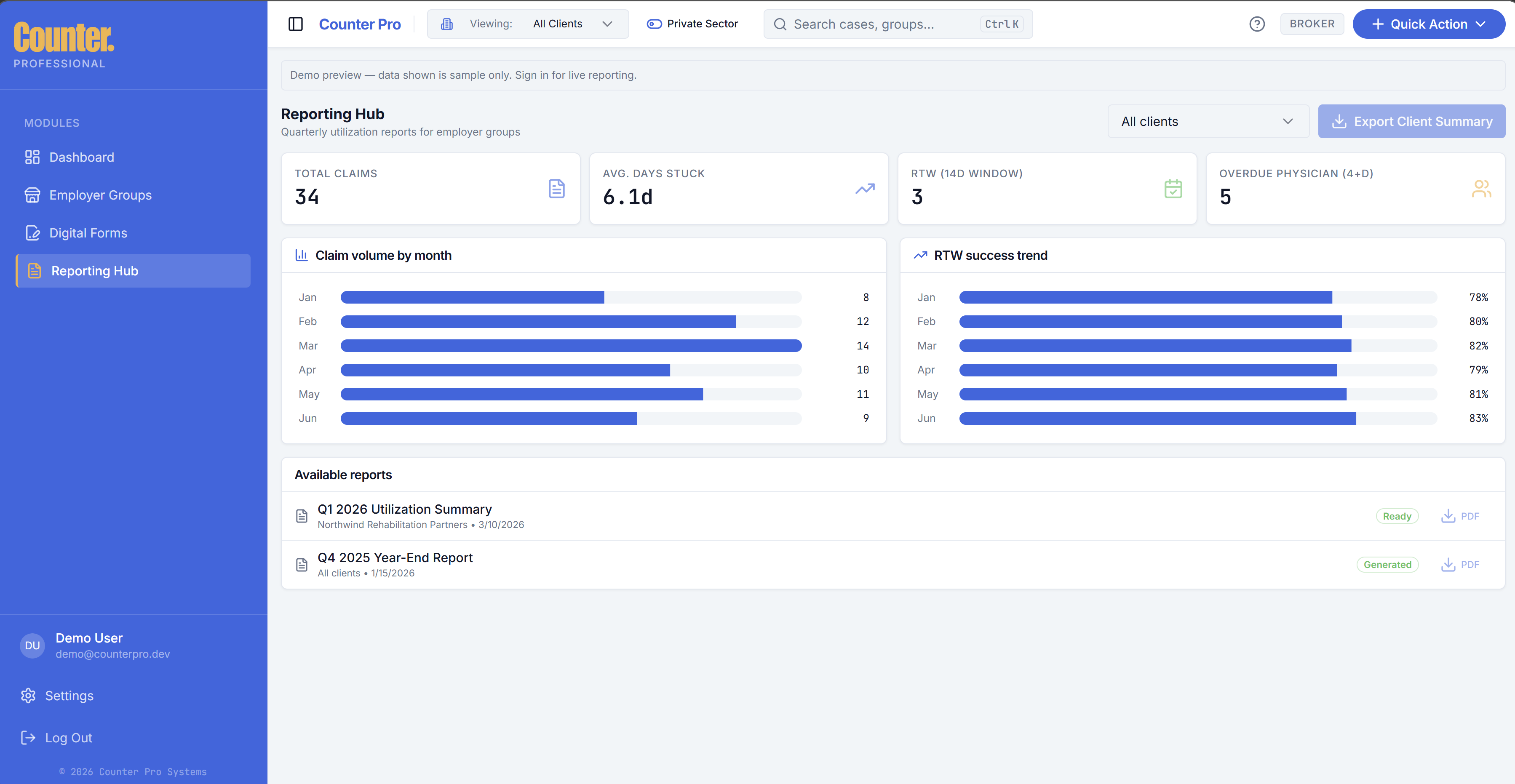Click the document icon on Total Claims card
The image size is (1515, 784).
(556, 188)
